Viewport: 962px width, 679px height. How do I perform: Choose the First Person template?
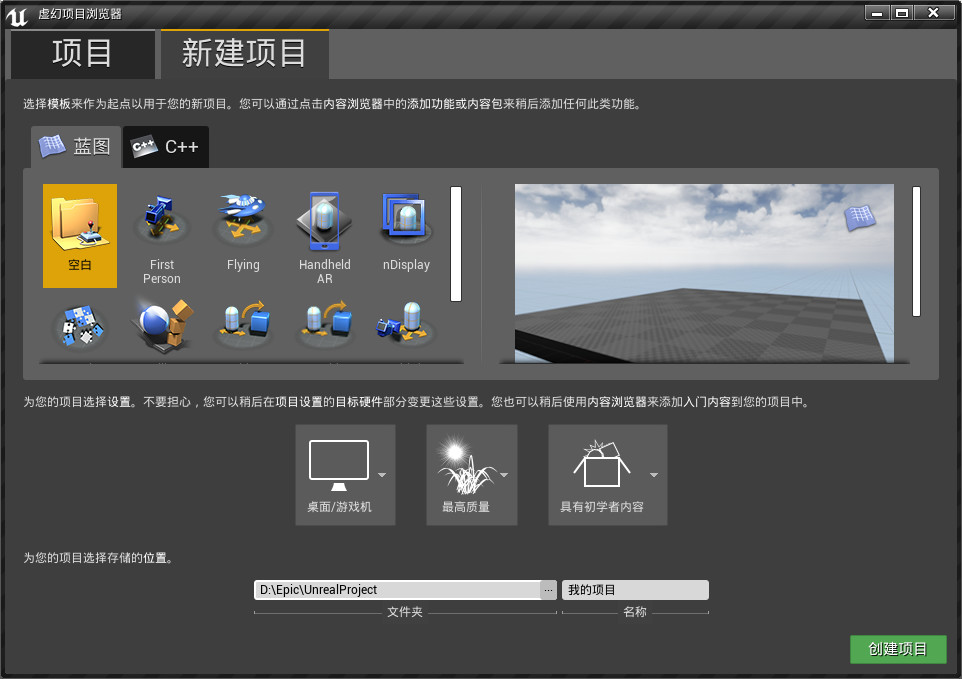coord(161,236)
